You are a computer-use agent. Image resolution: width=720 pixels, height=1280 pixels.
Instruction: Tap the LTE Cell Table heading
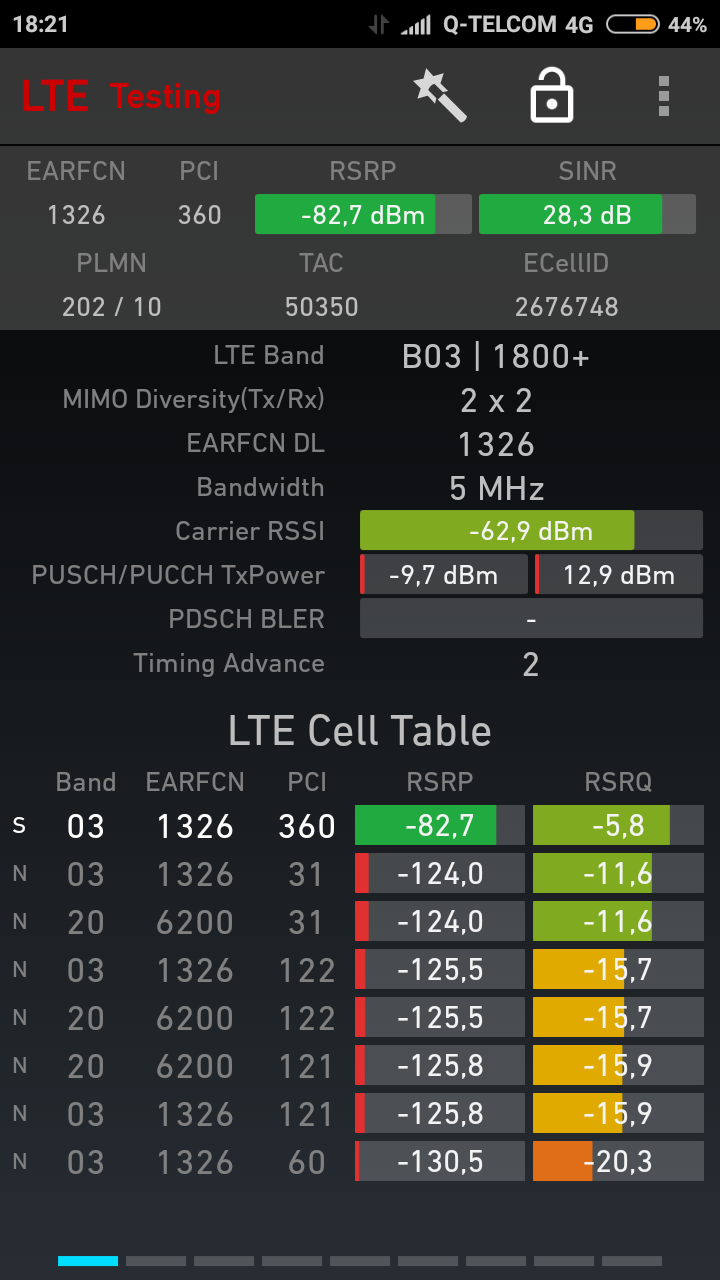pyautogui.click(x=360, y=731)
